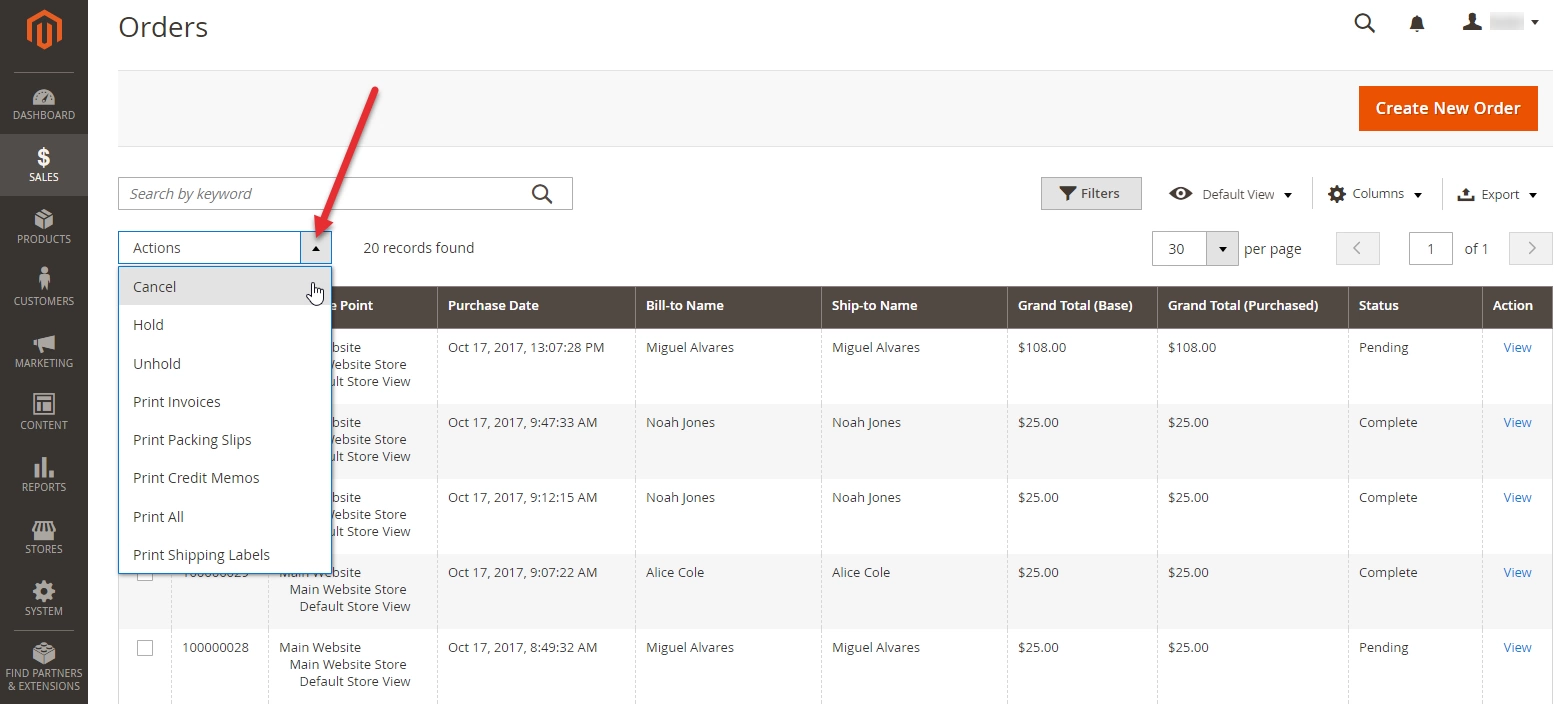Open the Stores sidebar menu
Viewport: 1554px width, 704px height.
tap(44, 537)
